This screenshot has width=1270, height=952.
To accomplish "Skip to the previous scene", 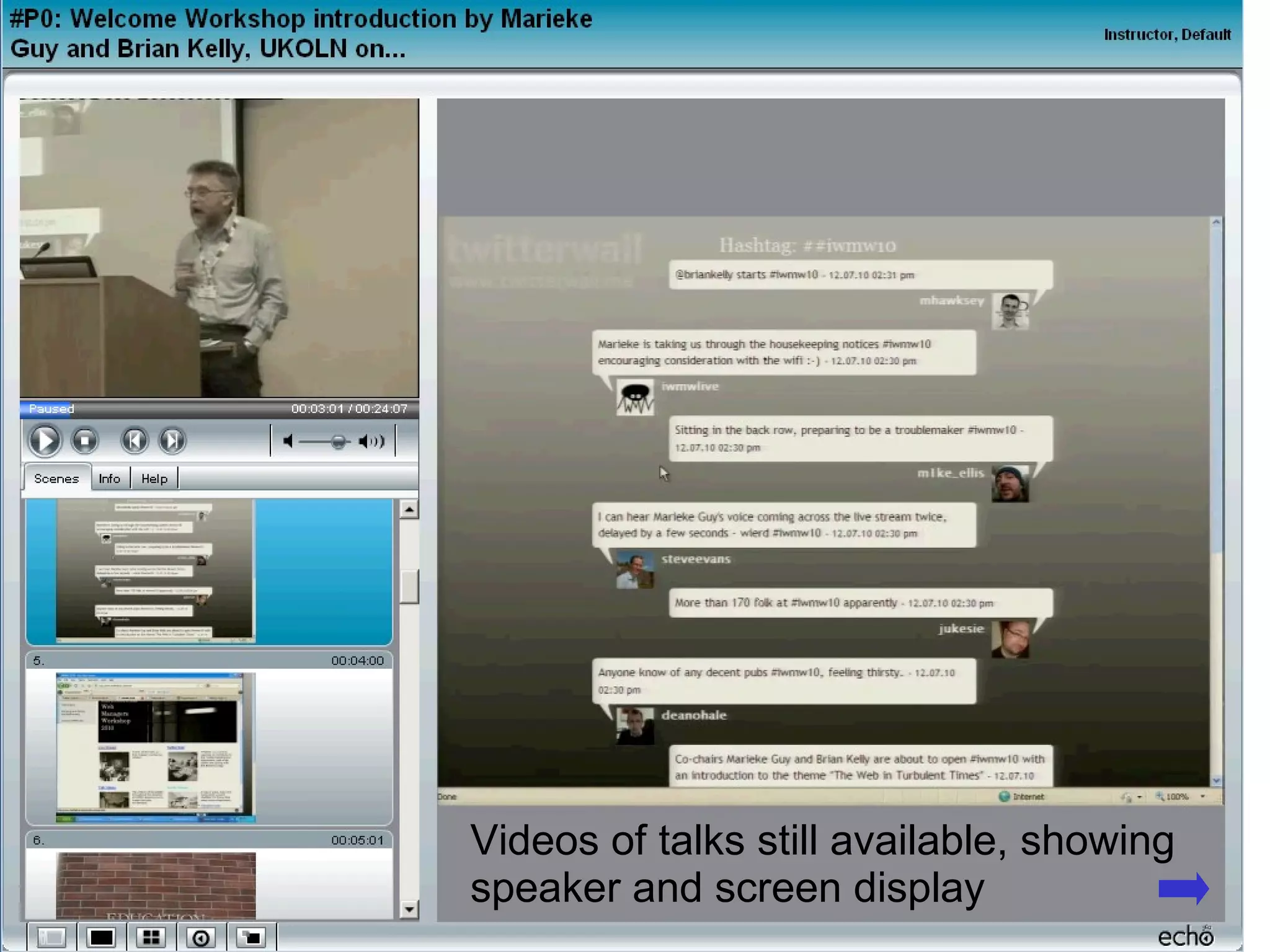I will 135,441.
